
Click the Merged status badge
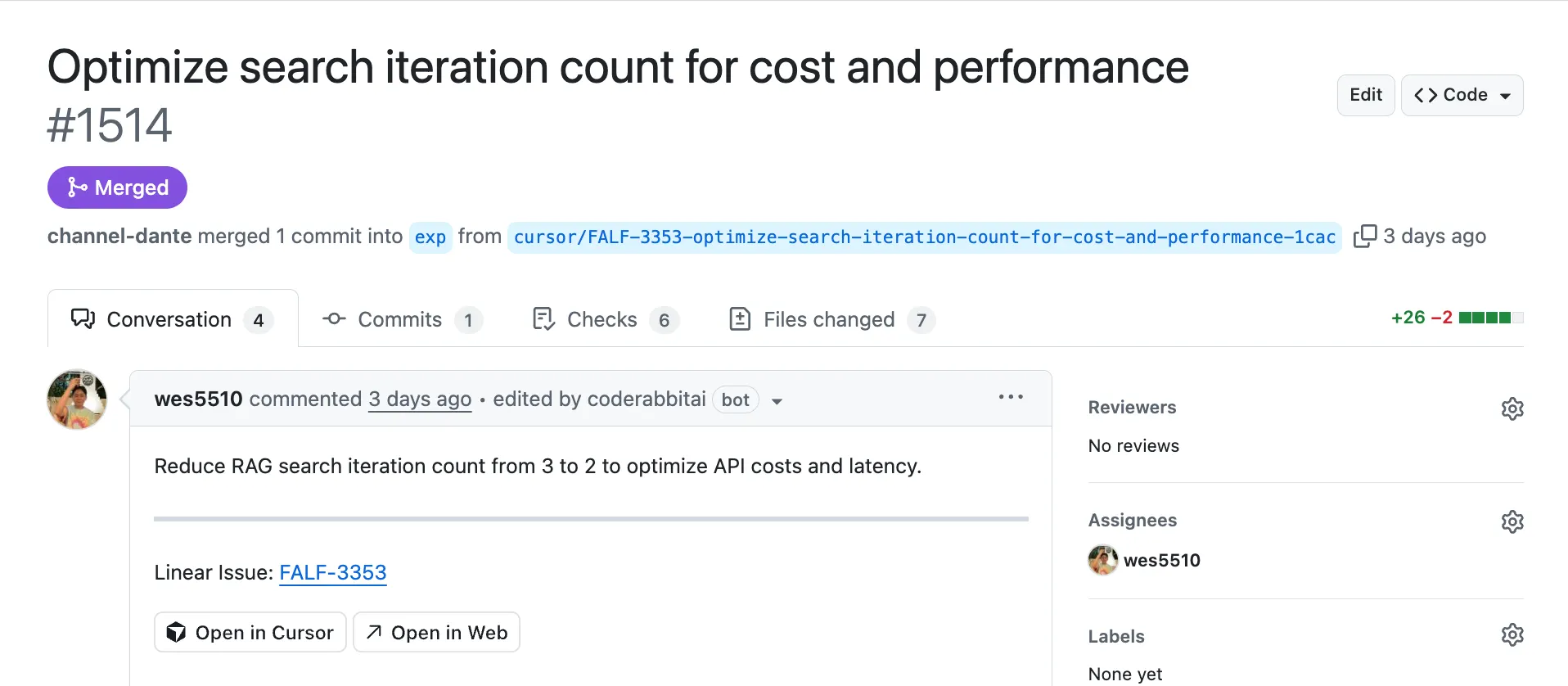point(117,187)
